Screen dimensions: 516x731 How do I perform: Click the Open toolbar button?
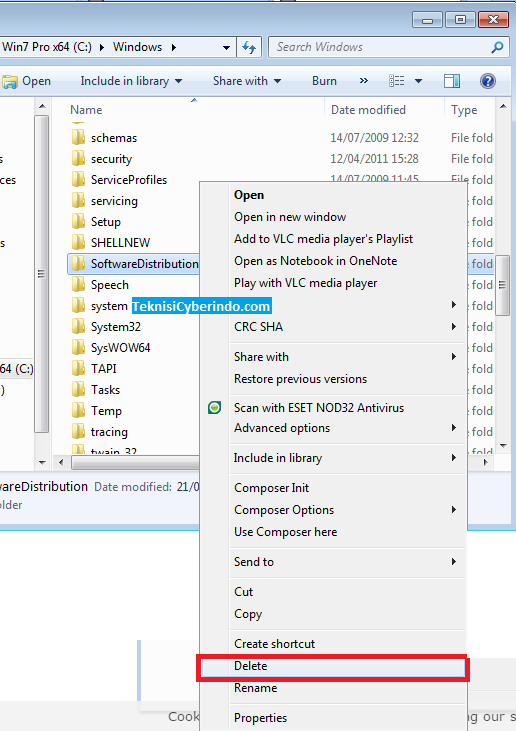tap(26, 81)
